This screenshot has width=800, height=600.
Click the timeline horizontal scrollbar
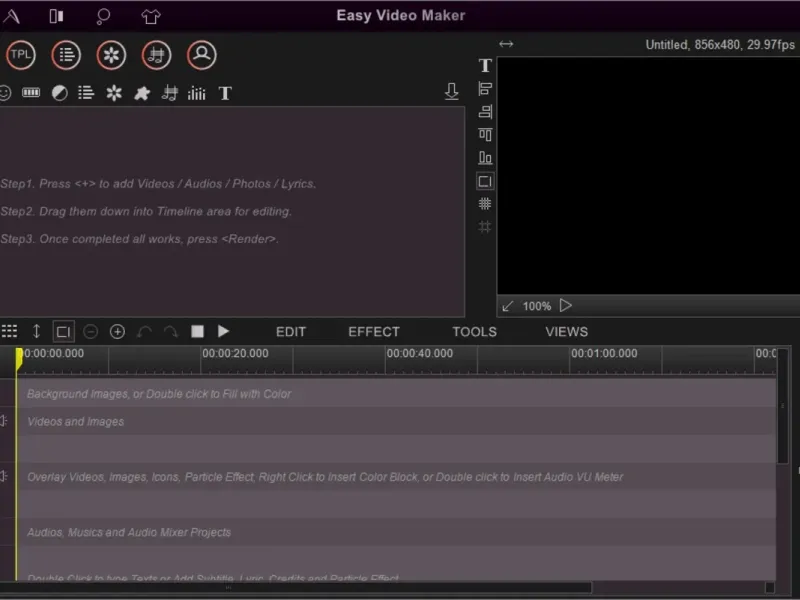[x=296, y=588]
